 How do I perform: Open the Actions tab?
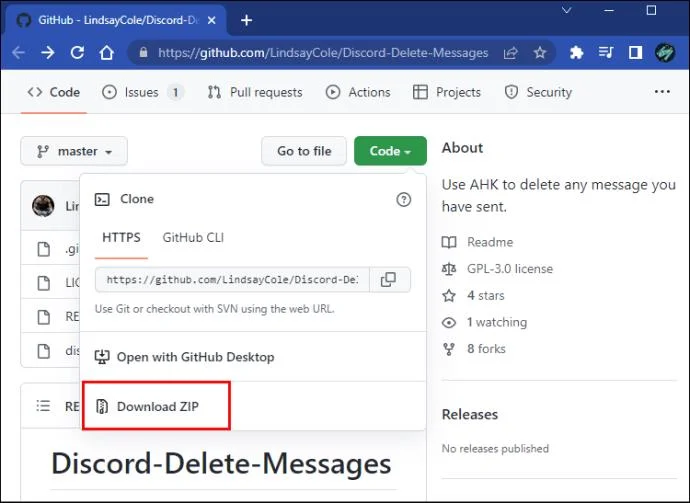358,92
